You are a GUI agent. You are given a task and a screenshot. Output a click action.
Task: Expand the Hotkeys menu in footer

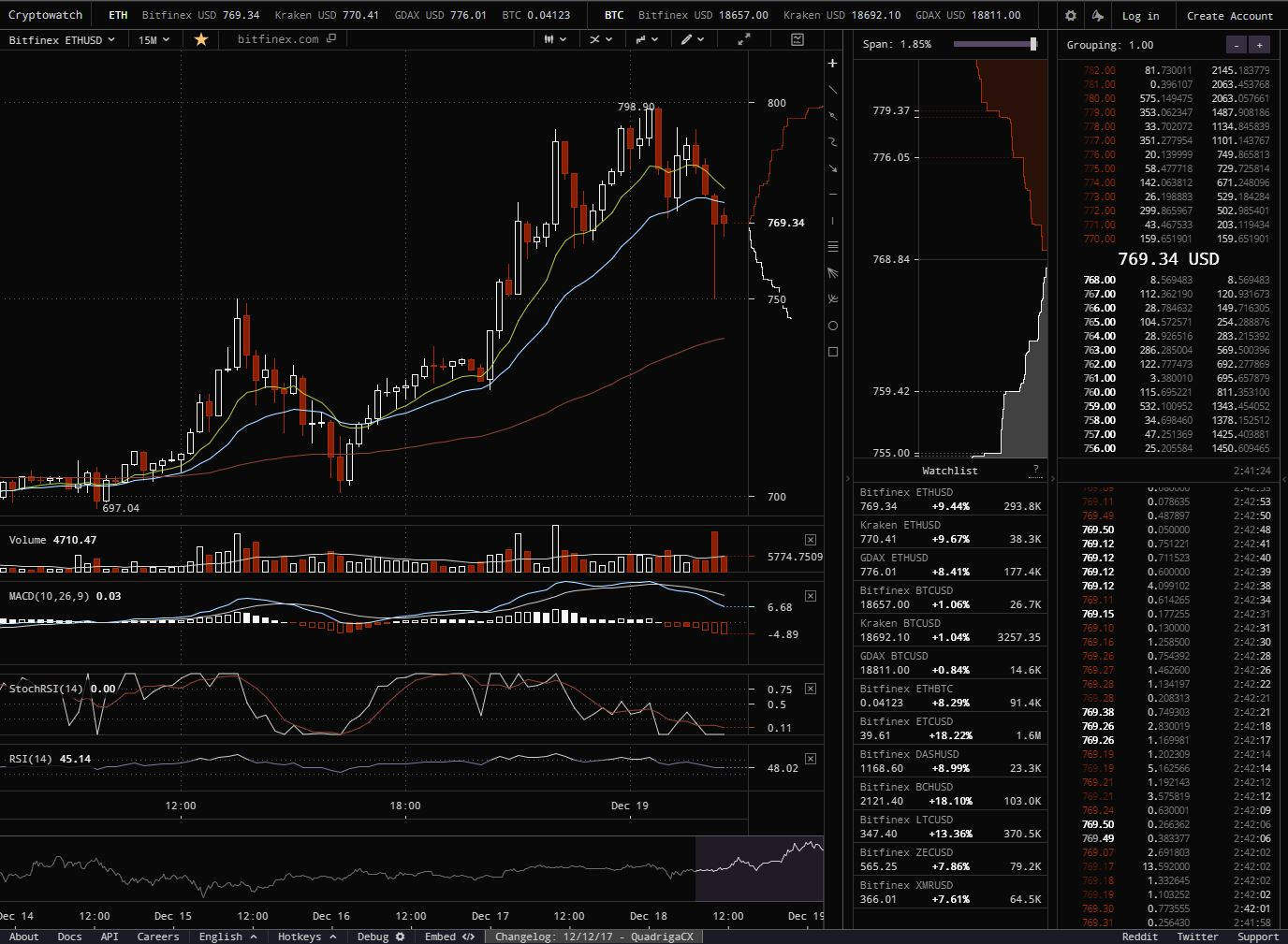(307, 937)
